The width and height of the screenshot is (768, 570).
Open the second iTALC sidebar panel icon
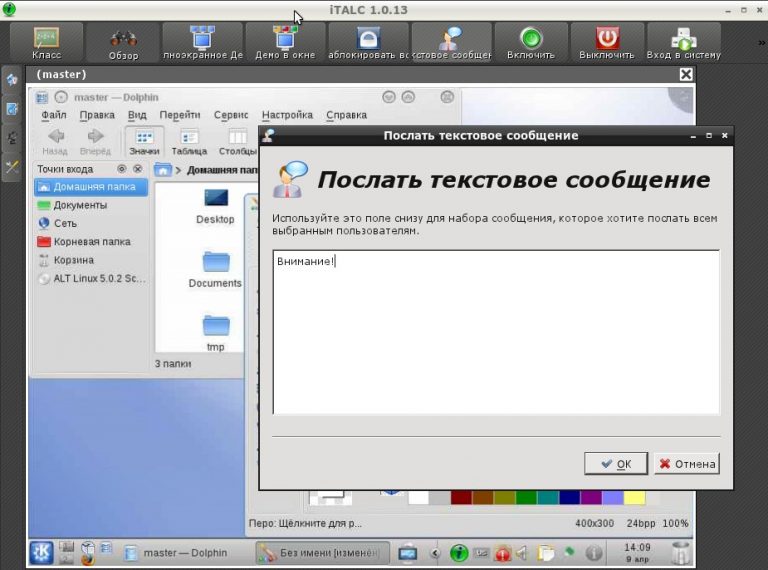[x=12, y=109]
